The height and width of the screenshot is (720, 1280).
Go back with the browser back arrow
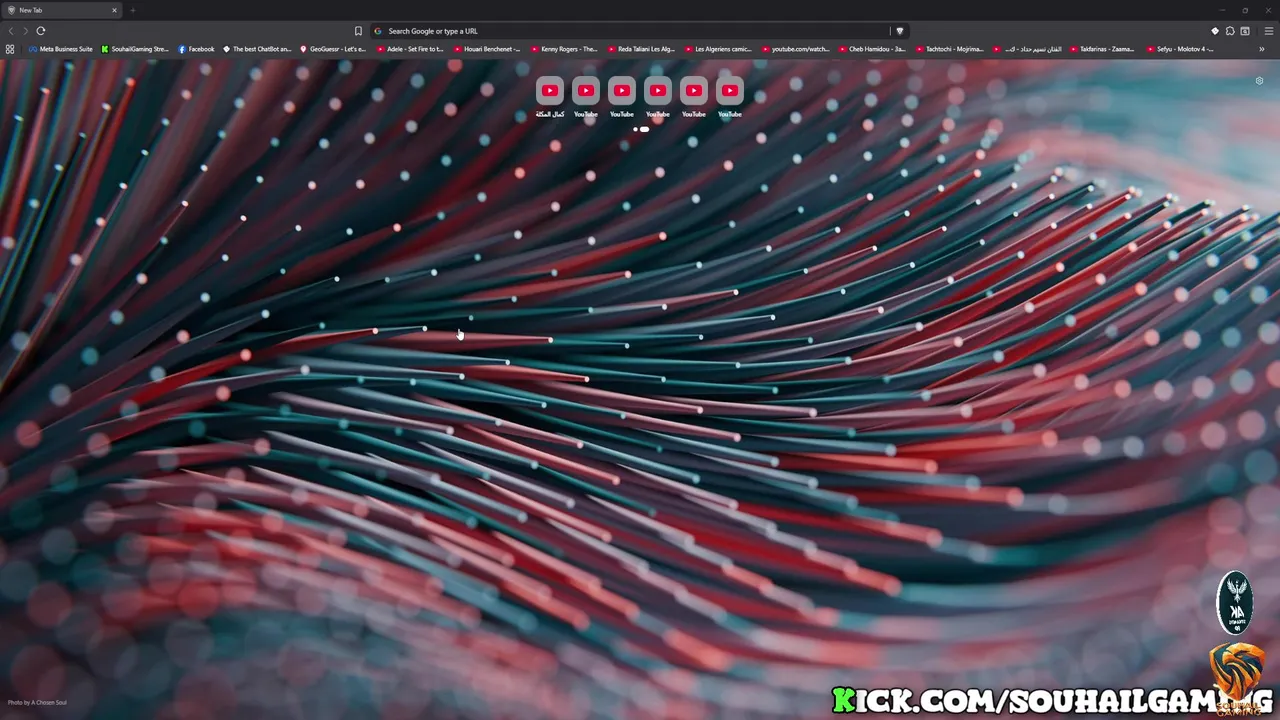point(11,31)
